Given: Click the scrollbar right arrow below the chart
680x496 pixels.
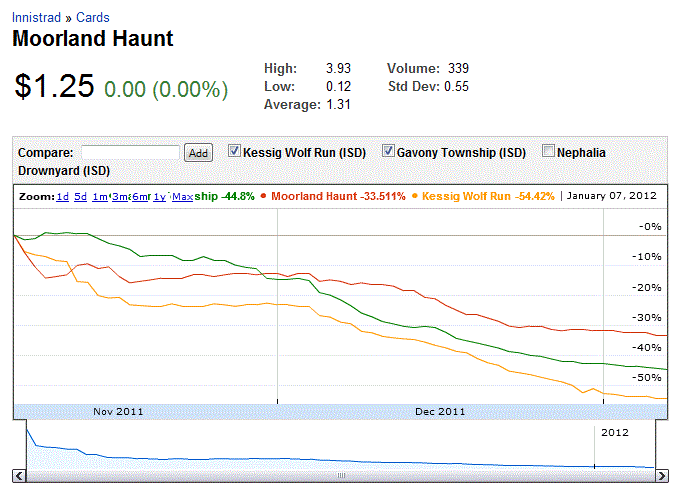Looking at the screenshot, I should coord(661,475).
